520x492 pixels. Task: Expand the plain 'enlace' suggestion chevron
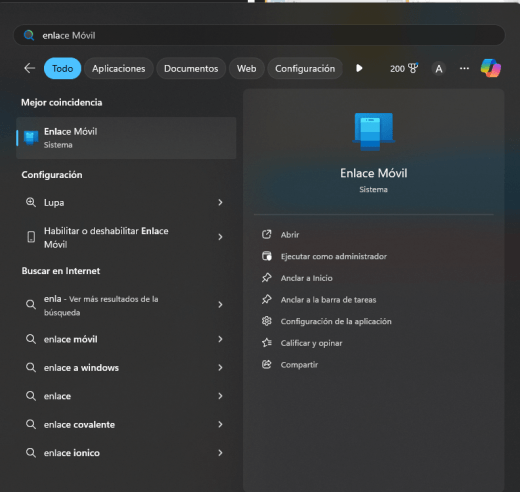(x=220, y=396)
